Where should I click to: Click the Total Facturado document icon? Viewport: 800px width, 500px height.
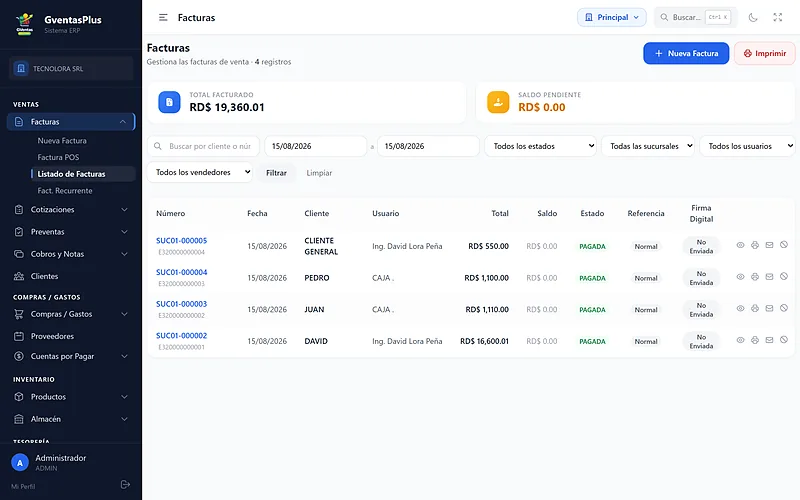pyautogui.click(x=169, y=102)
